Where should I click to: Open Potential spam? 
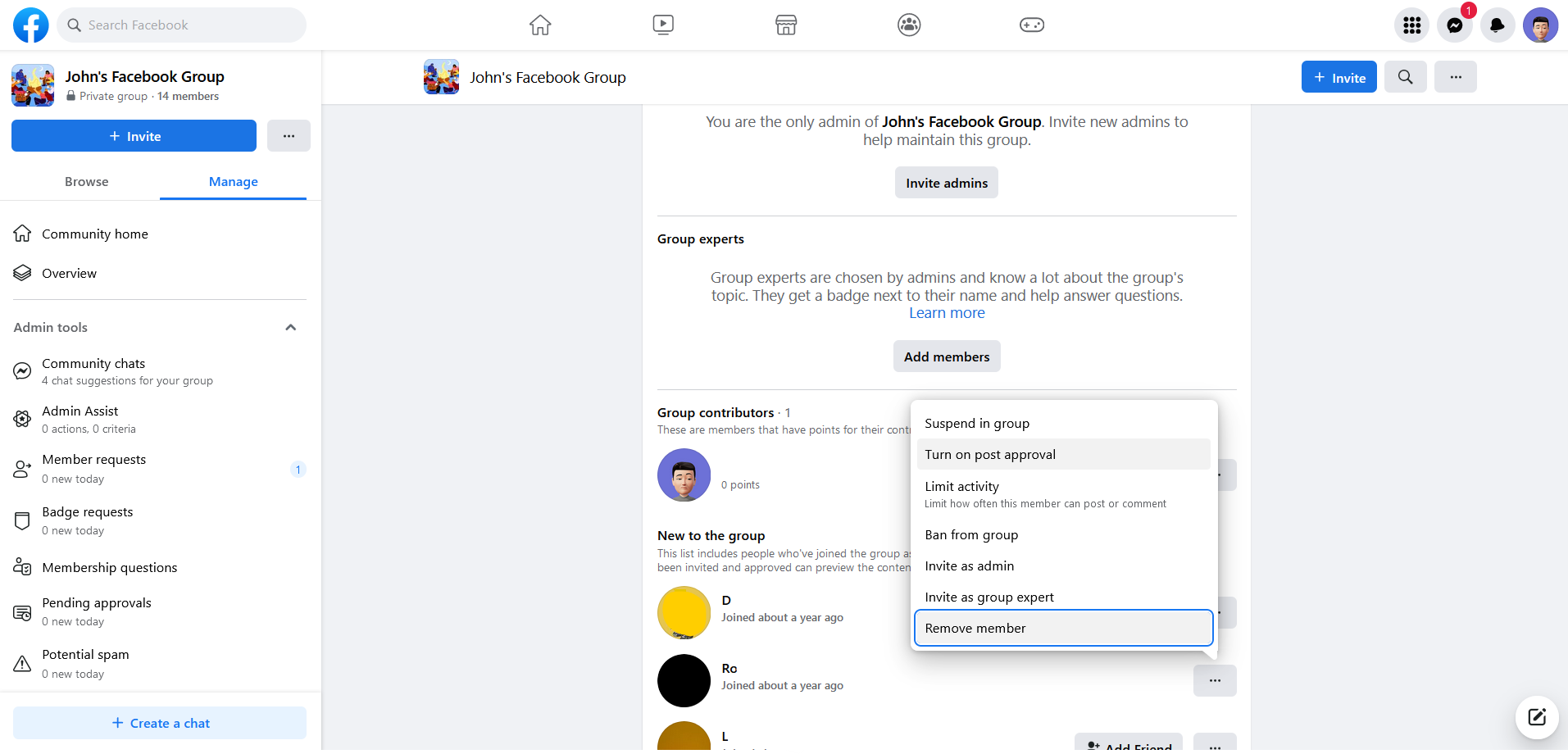(x=160, y=663)
